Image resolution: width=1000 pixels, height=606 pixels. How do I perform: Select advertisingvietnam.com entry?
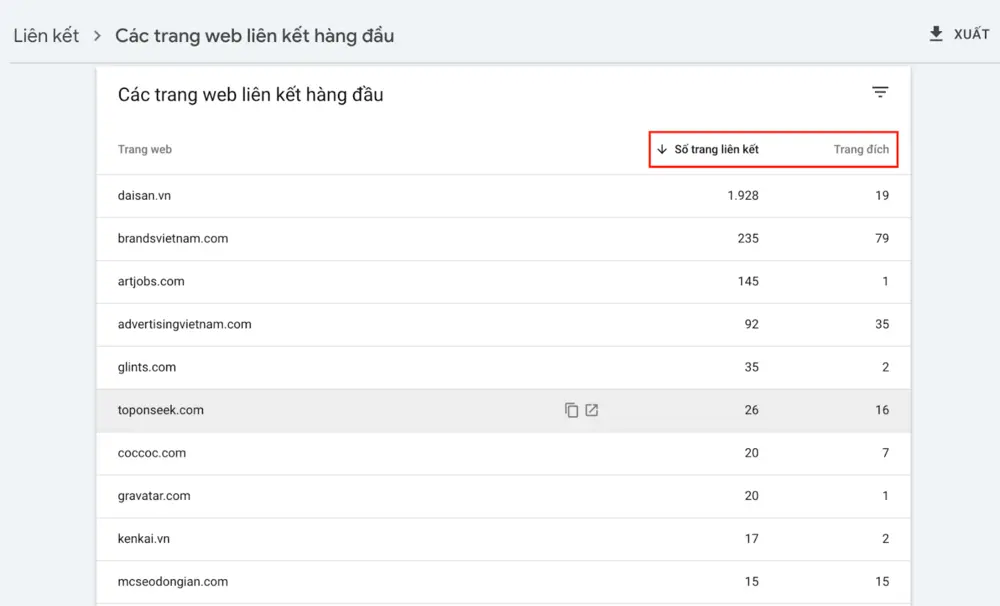(x=503, y=324)
